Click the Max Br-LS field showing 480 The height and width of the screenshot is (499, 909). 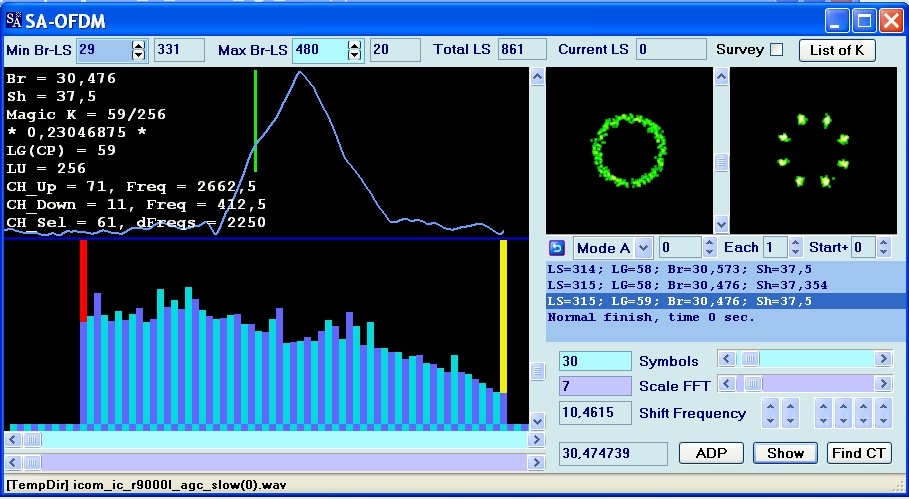tap(320, 50)
